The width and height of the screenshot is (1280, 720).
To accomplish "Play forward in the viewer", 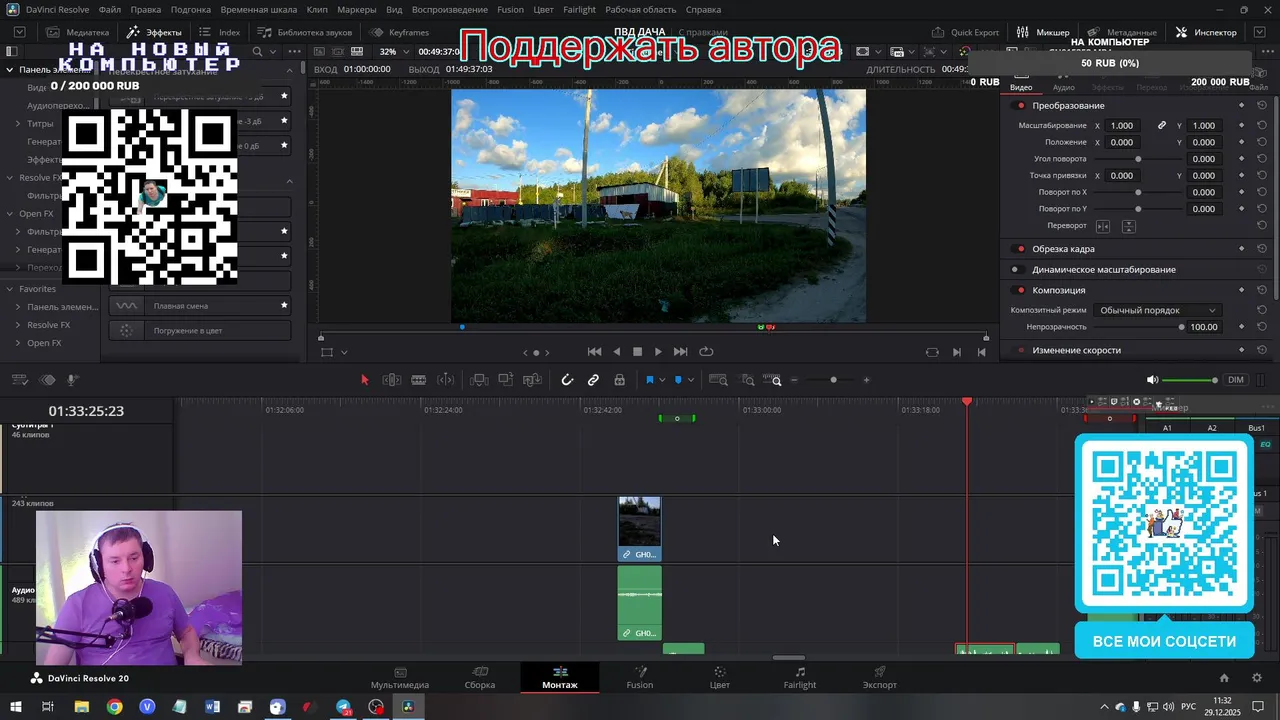I will [x=658, y=352].
